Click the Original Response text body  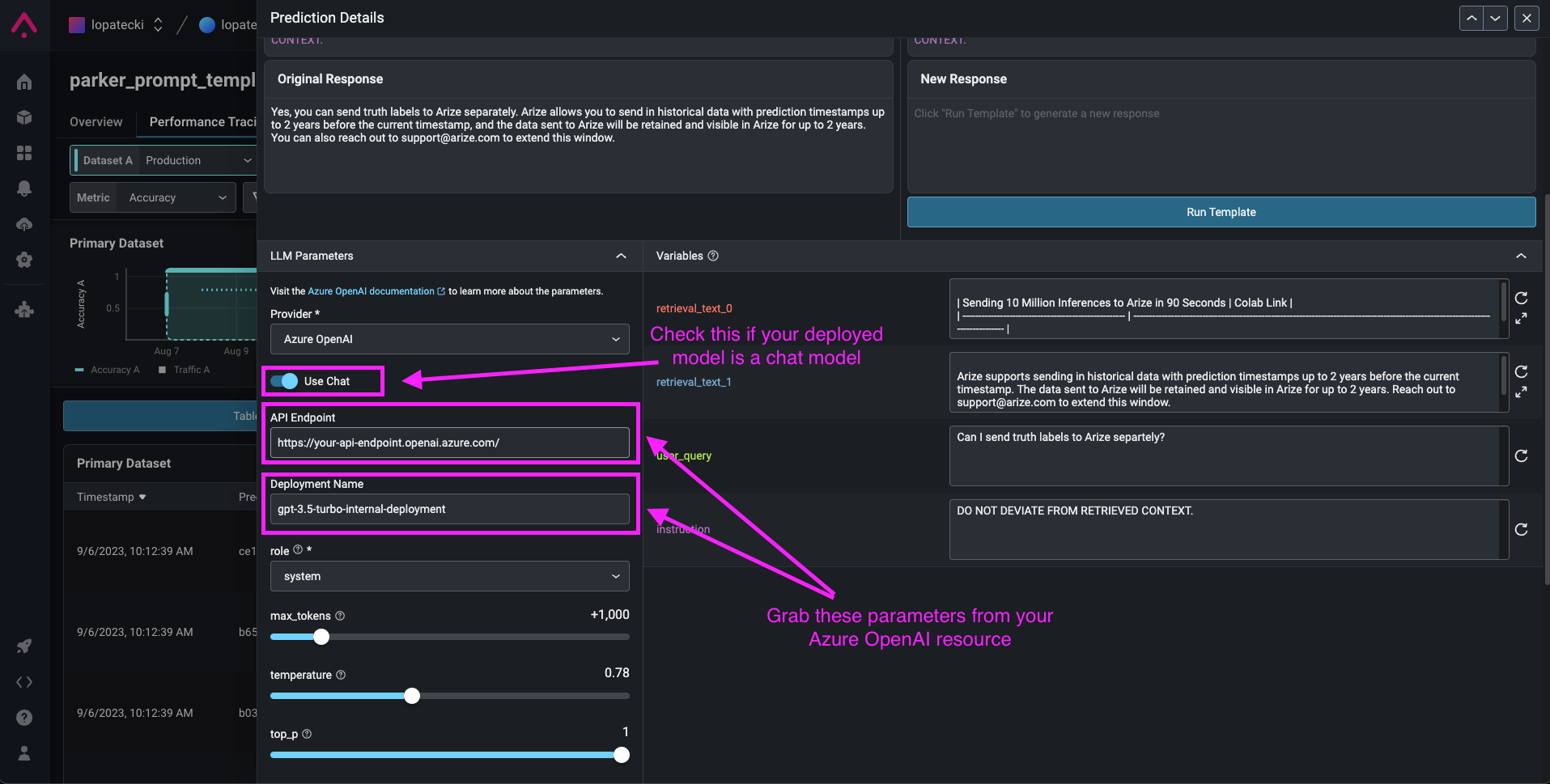click(x=578, y=125)
